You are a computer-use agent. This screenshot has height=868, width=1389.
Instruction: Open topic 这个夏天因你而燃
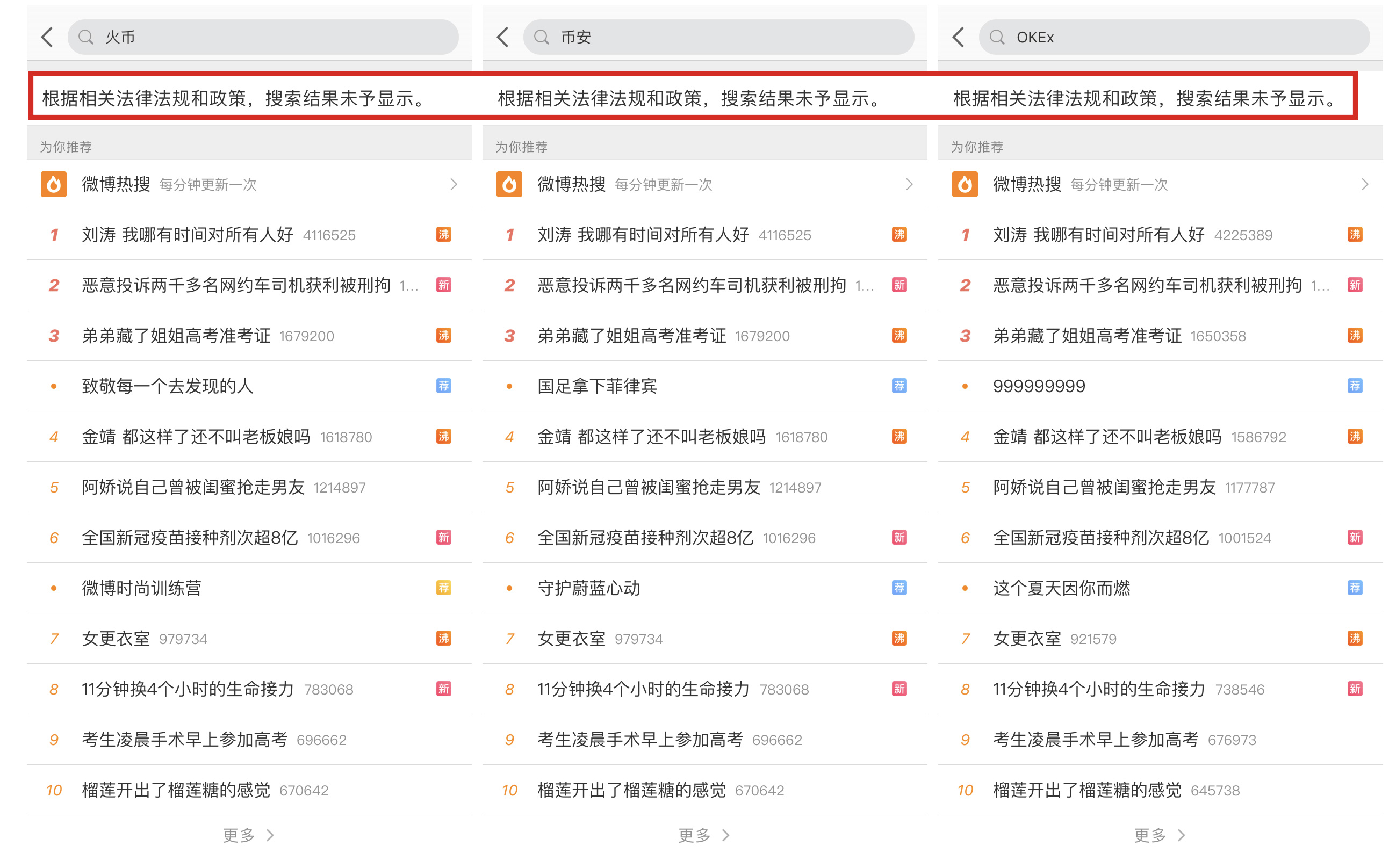(1160, 589)
